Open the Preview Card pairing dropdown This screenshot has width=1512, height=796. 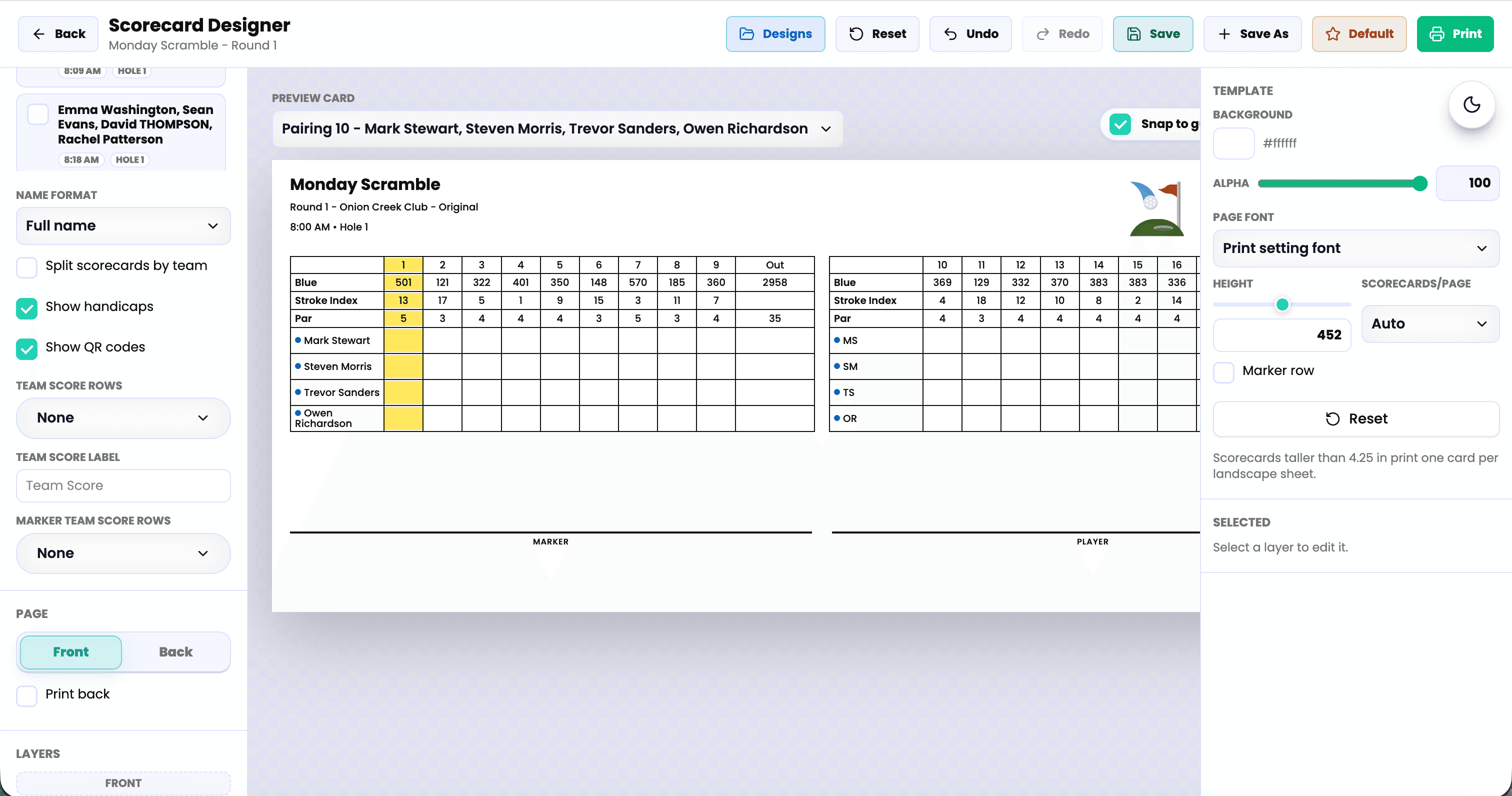coord(557,128)
